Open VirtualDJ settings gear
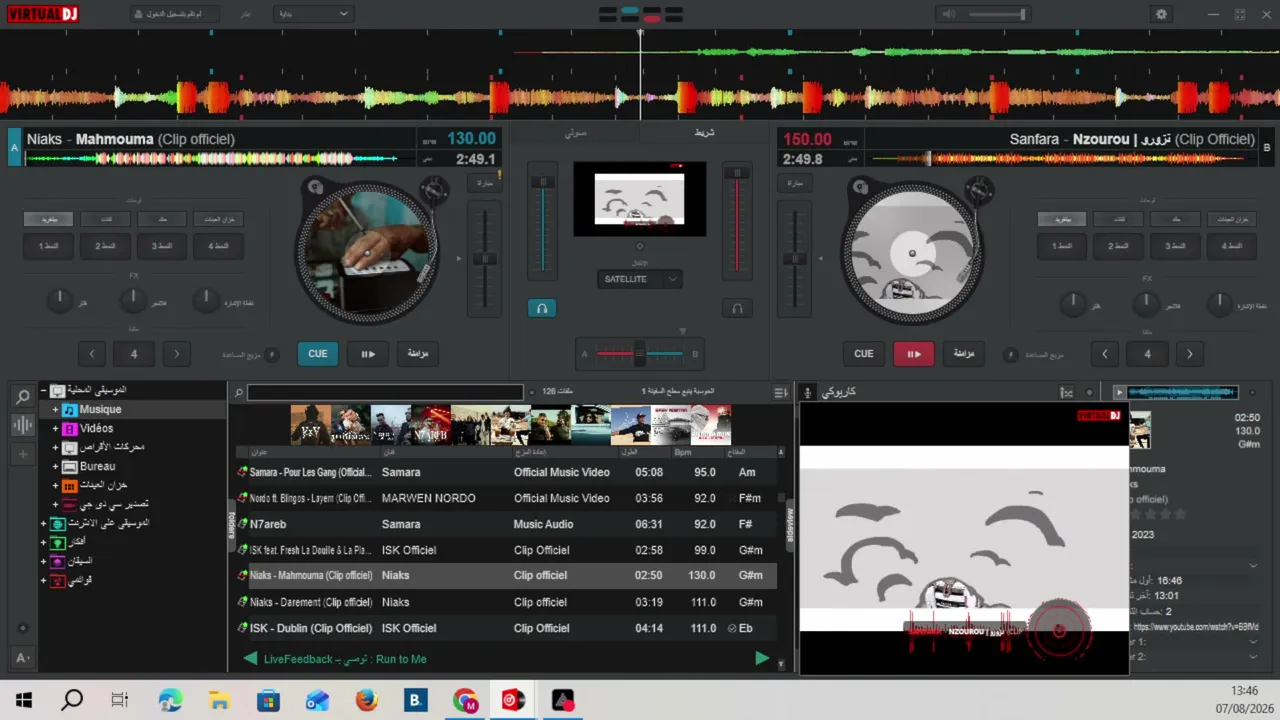 pos(1161,14)
